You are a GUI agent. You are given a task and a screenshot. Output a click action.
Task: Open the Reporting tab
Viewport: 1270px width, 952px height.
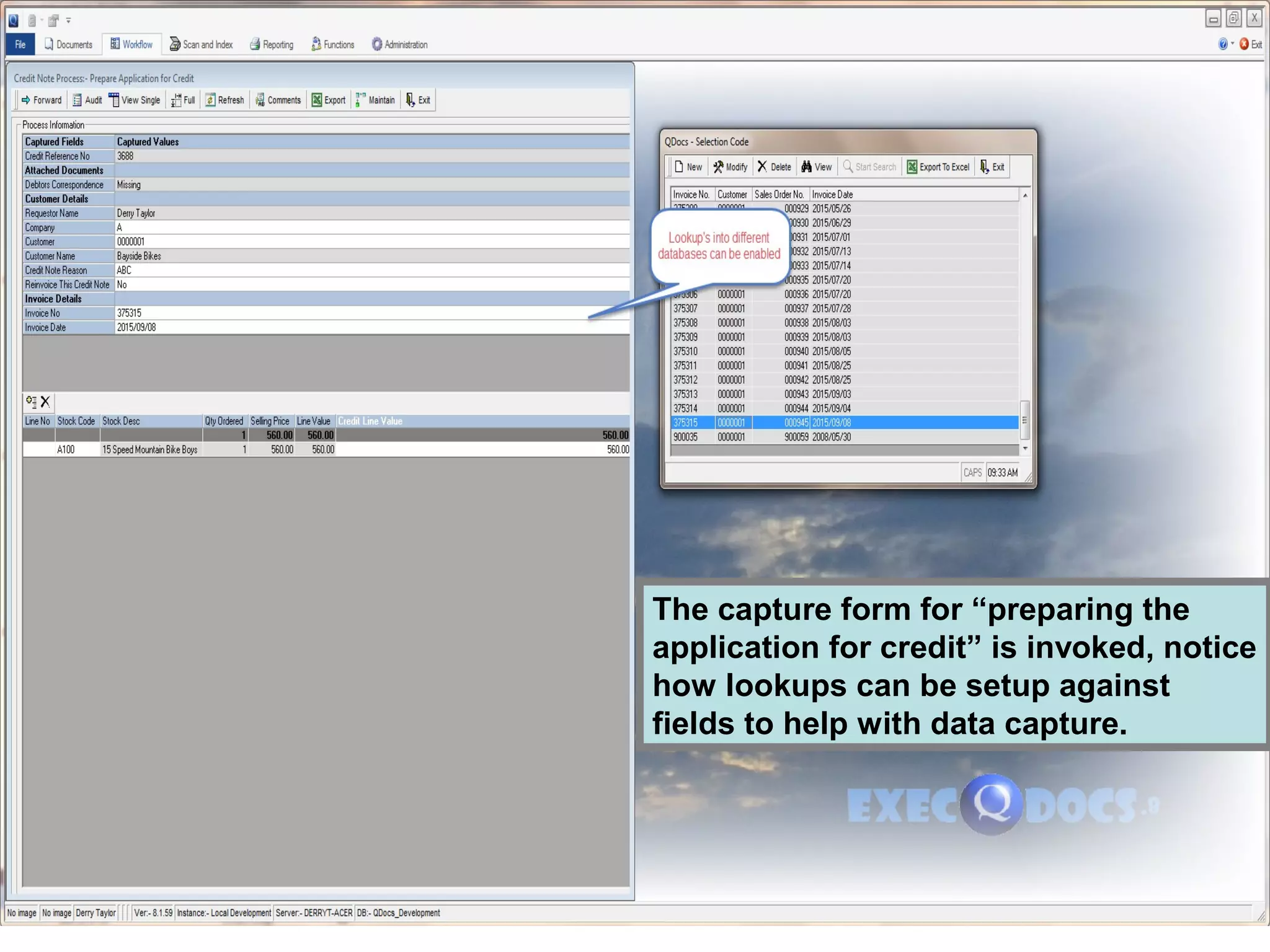click(x=272, y=45)
